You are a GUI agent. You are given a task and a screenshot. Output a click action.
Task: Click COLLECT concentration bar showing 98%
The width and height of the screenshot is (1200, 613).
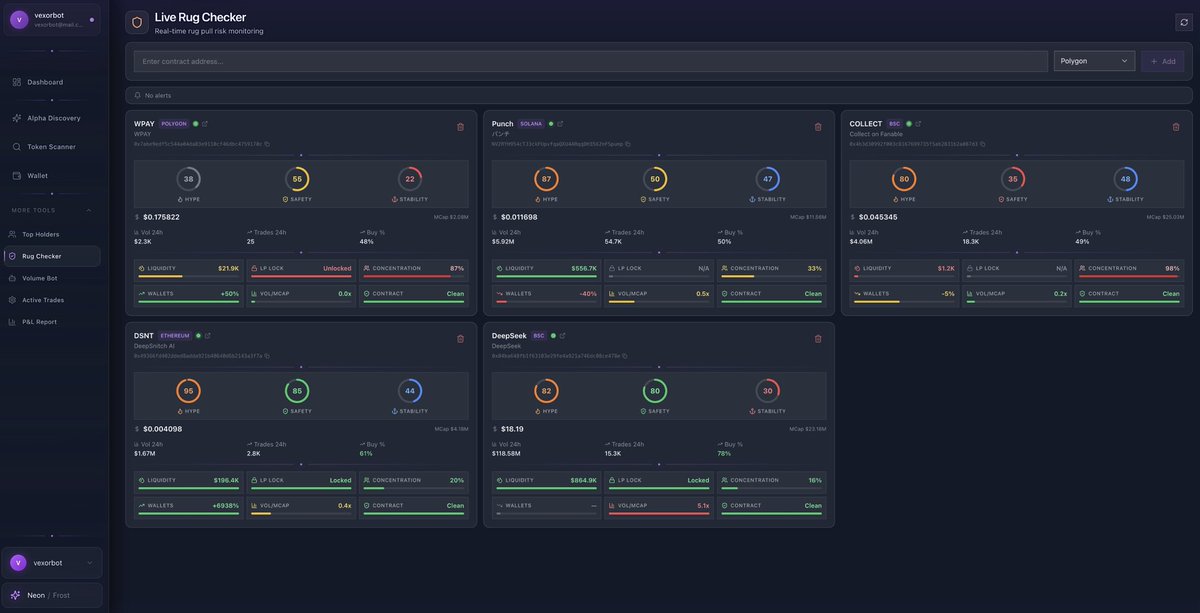(1129, 270)
